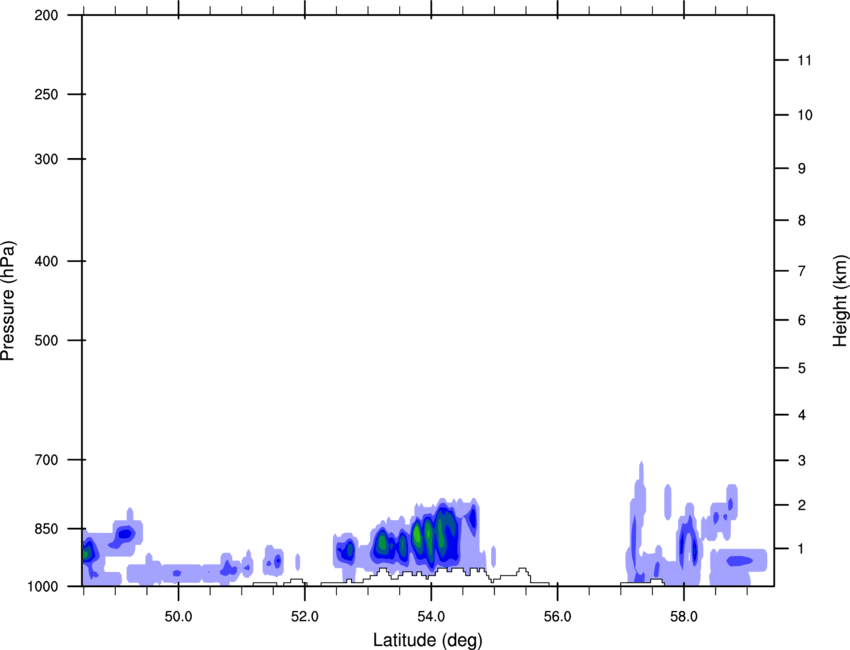850x650 pixels.
Task: Click the 56.0 latitude label
Action: pyautogui.click(x=557, y=617)
